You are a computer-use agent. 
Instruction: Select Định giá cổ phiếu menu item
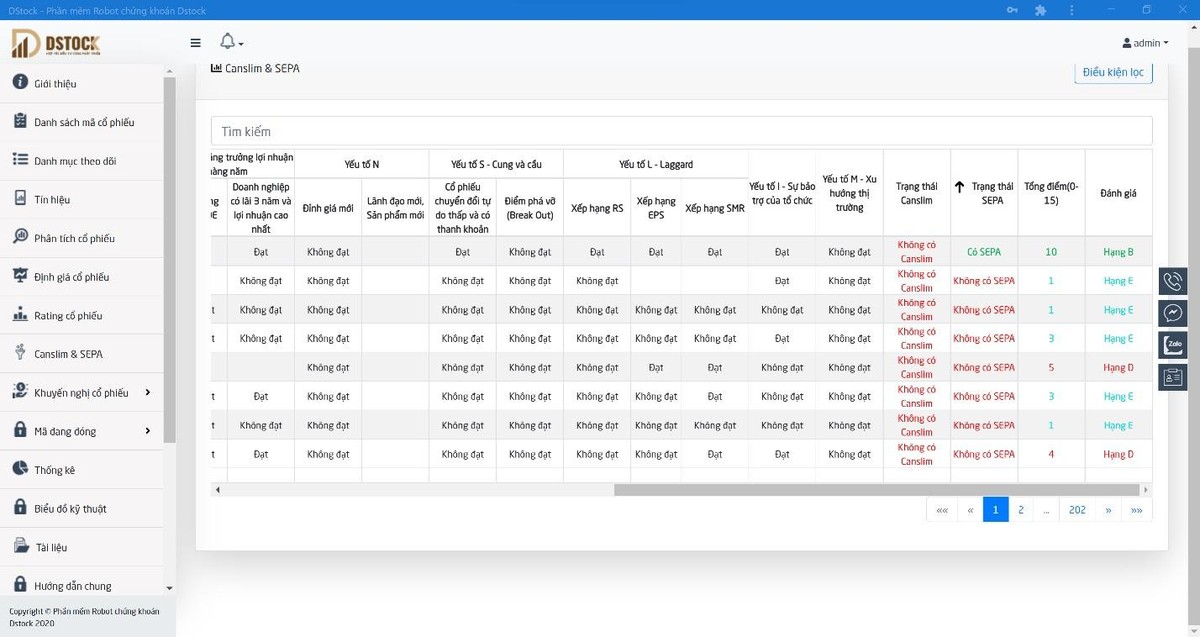tap(71, 277)
